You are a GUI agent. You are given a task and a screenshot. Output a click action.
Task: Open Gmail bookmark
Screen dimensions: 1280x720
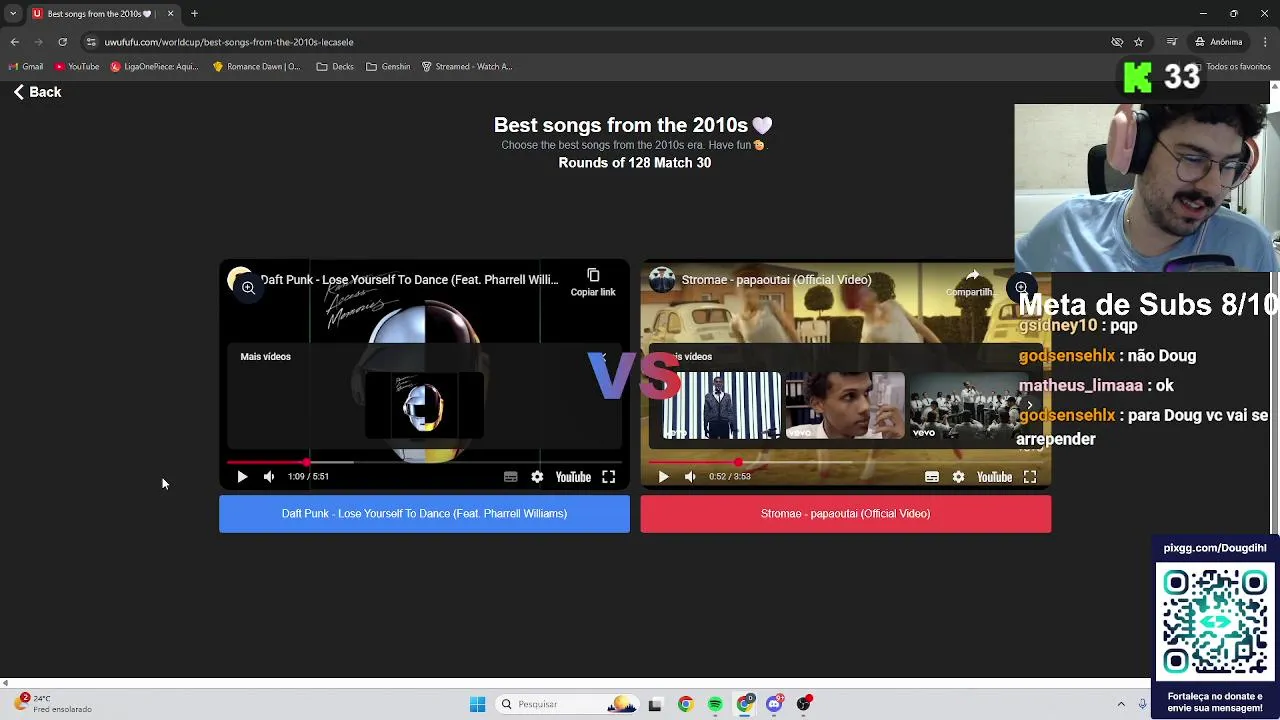pos(26,67)
